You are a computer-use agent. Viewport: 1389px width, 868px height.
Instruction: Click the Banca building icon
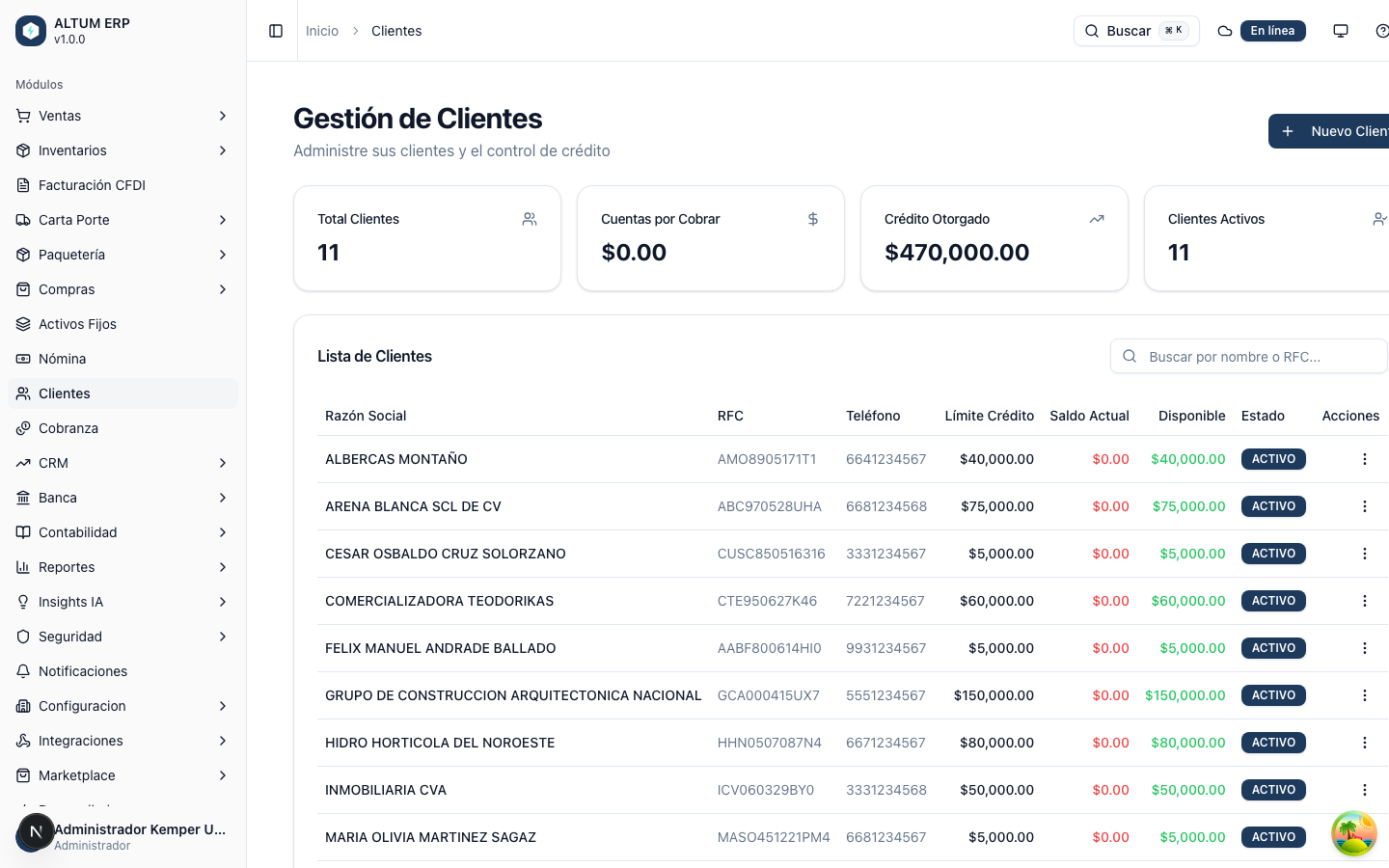pyautogui.click(x=23, y=498)
